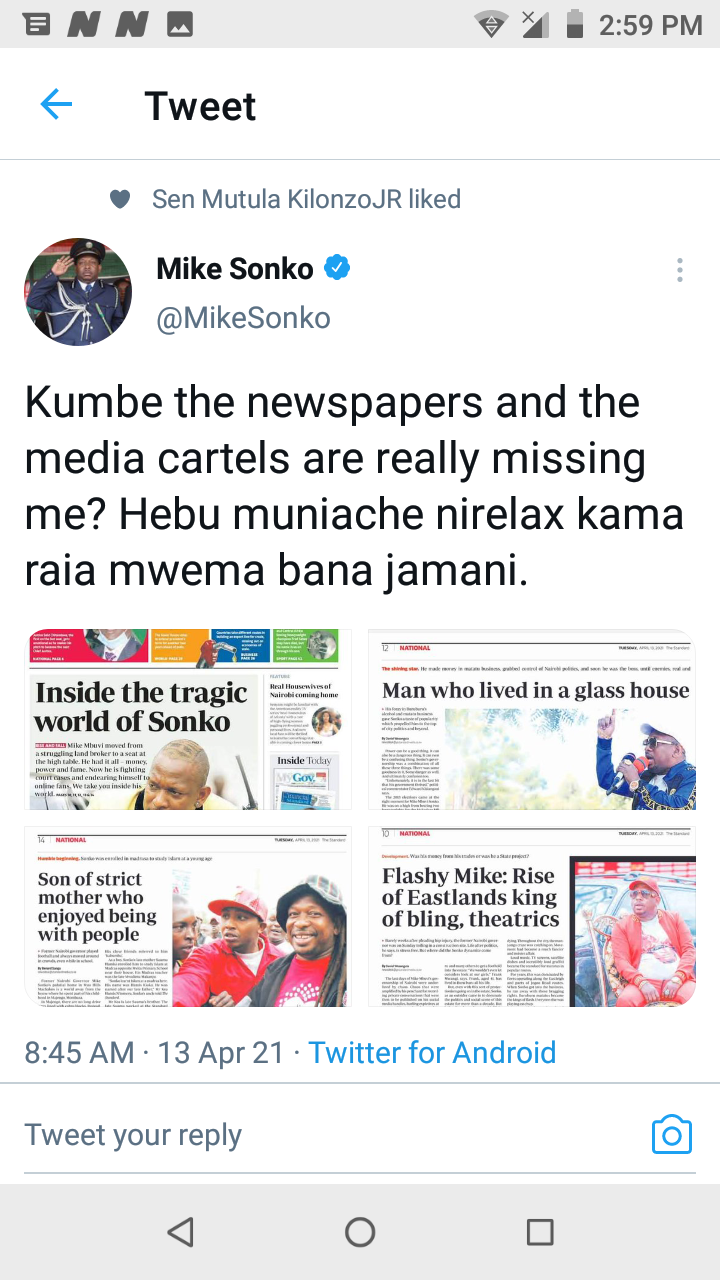Screen dimensions: 720x1280
Task: Tap the heart icon beside liked notice
Action: [x=120, y=199]
